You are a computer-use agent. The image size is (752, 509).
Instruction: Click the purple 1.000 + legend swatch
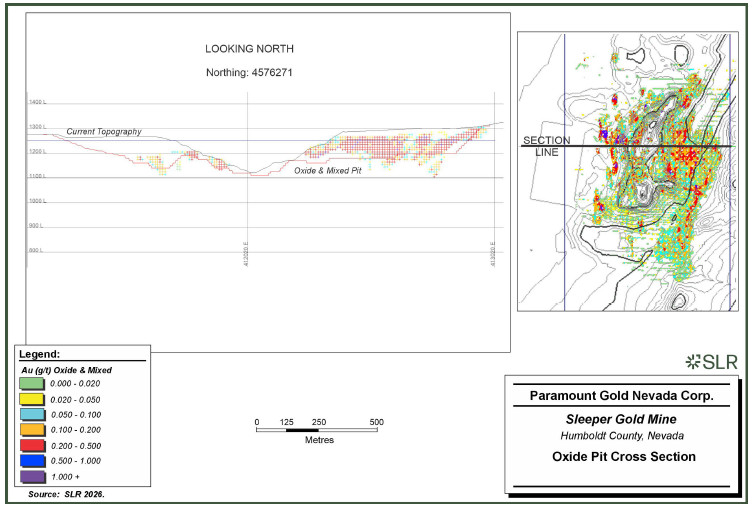point(32,476)
